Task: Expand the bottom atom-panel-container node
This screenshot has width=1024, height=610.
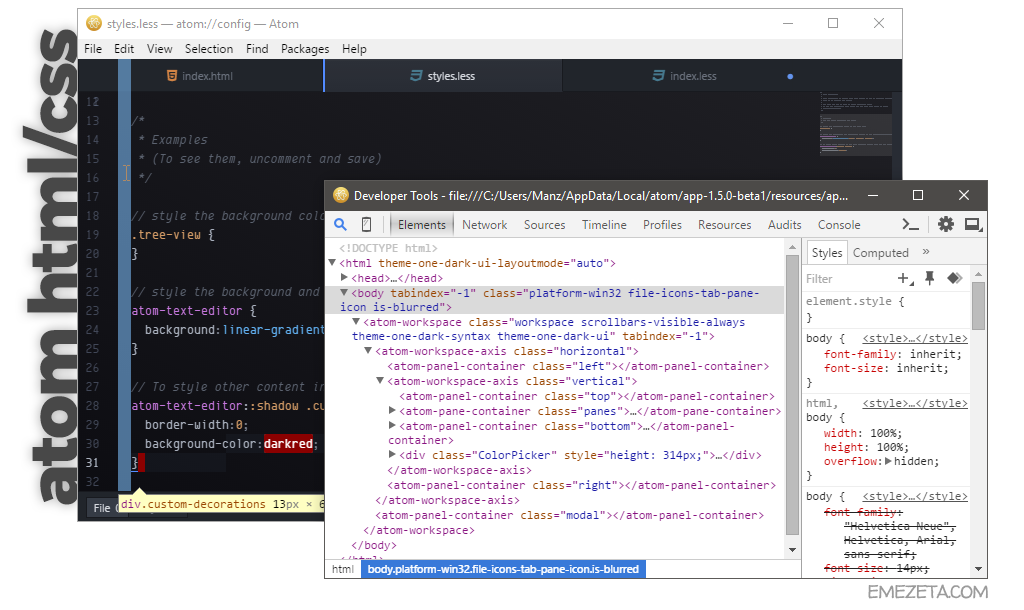Action: [392, 426]
